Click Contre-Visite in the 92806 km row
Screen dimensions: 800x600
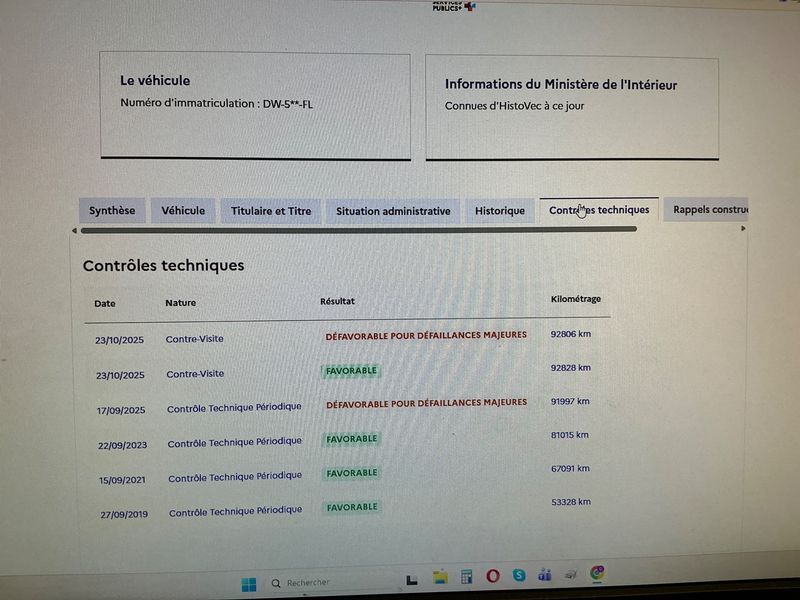pyautogui.click(x=194, y=339)
